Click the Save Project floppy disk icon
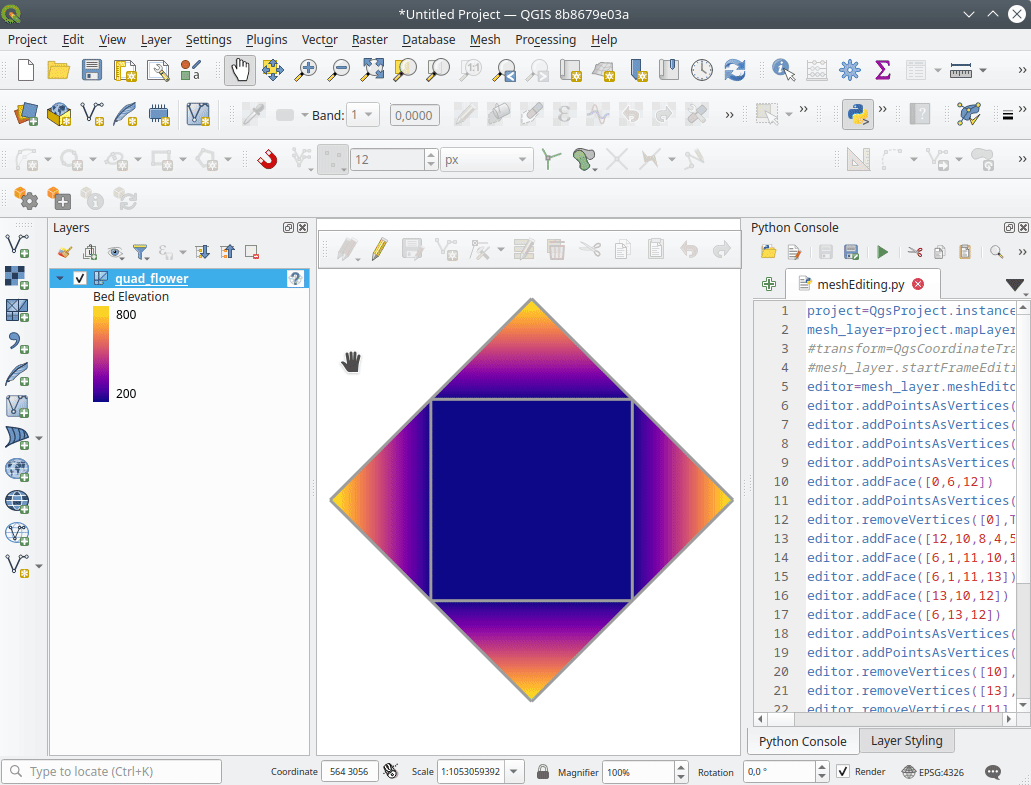 pos(92,70)
